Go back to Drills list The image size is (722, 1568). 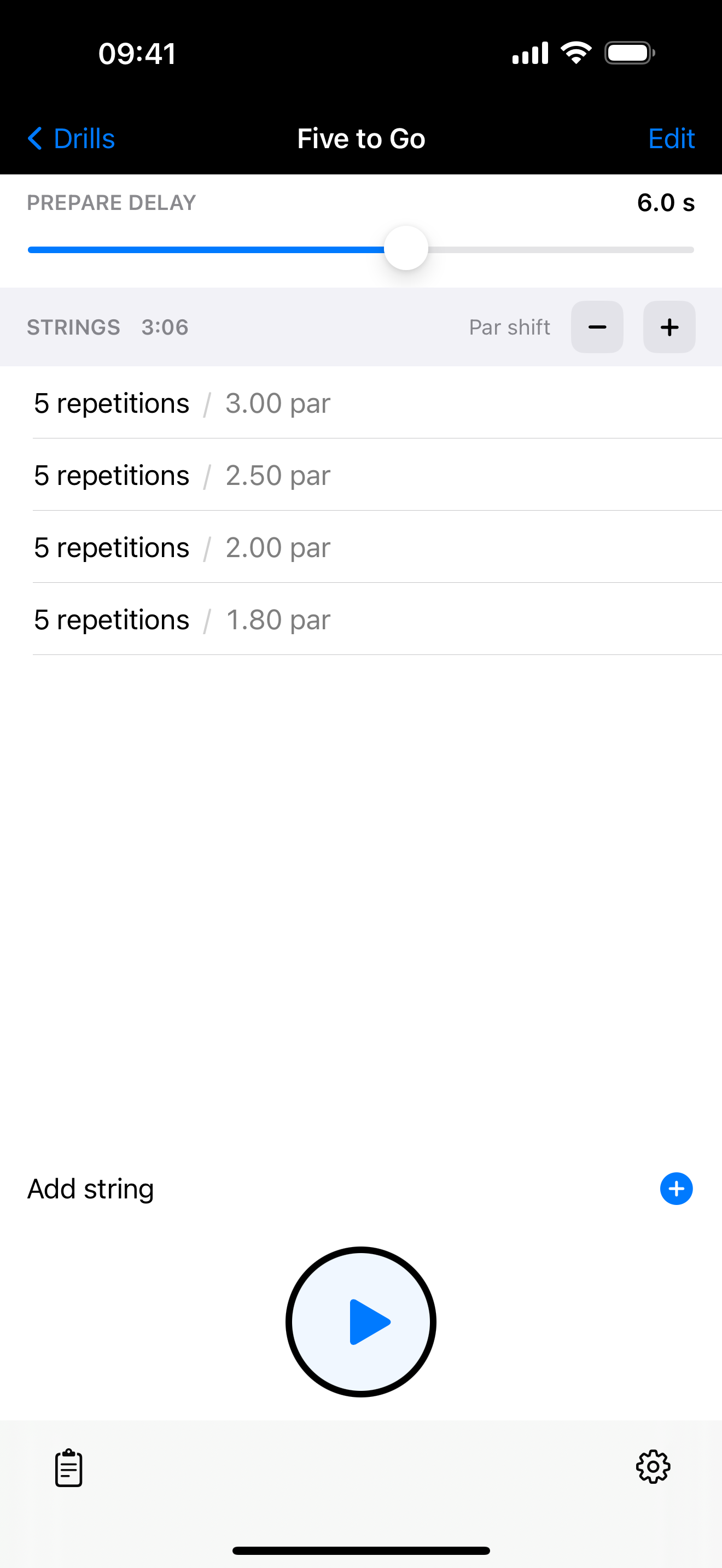[72, 139]
